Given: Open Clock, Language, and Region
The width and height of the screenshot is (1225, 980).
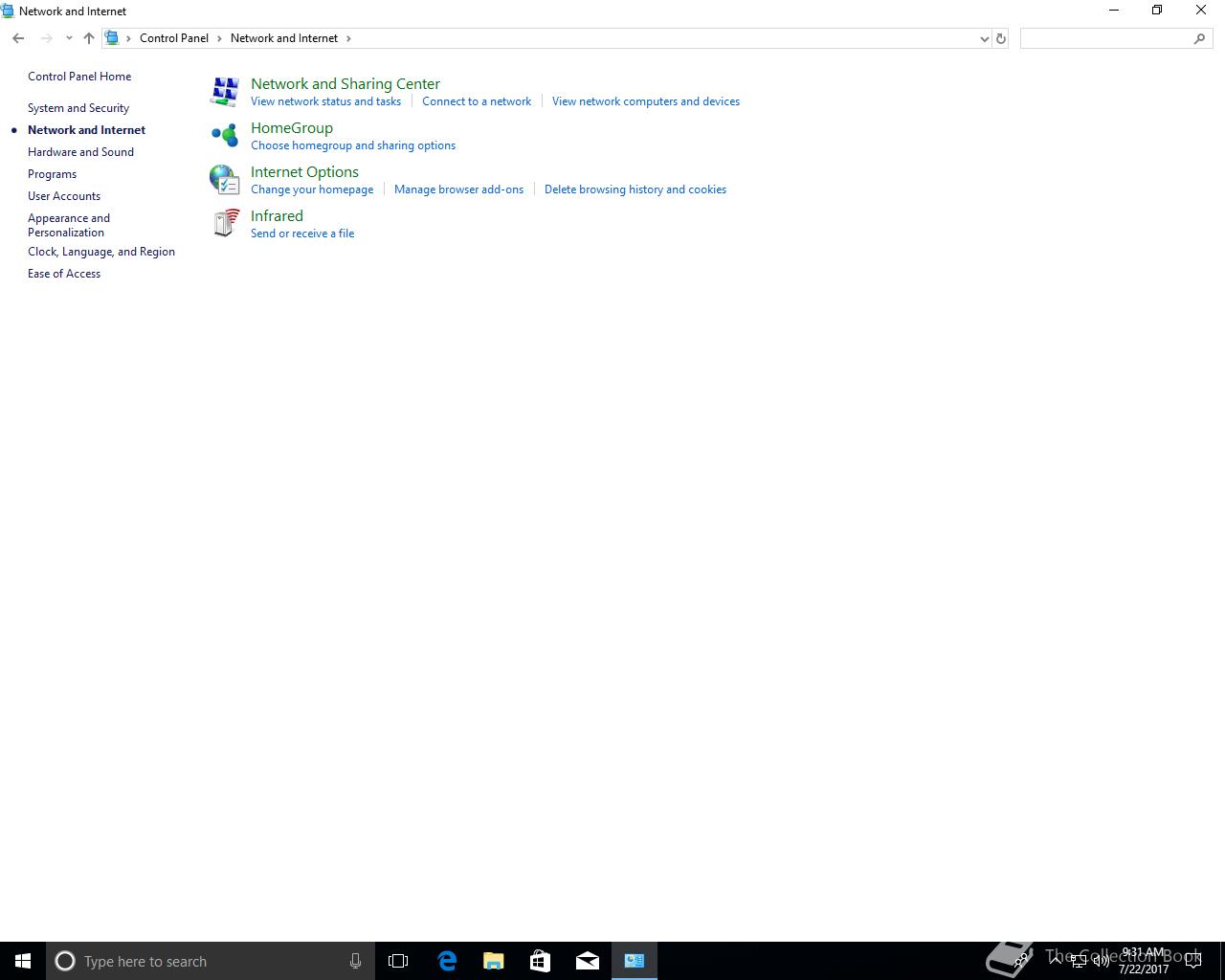Looking at the screenshot, I should [101, 252].
